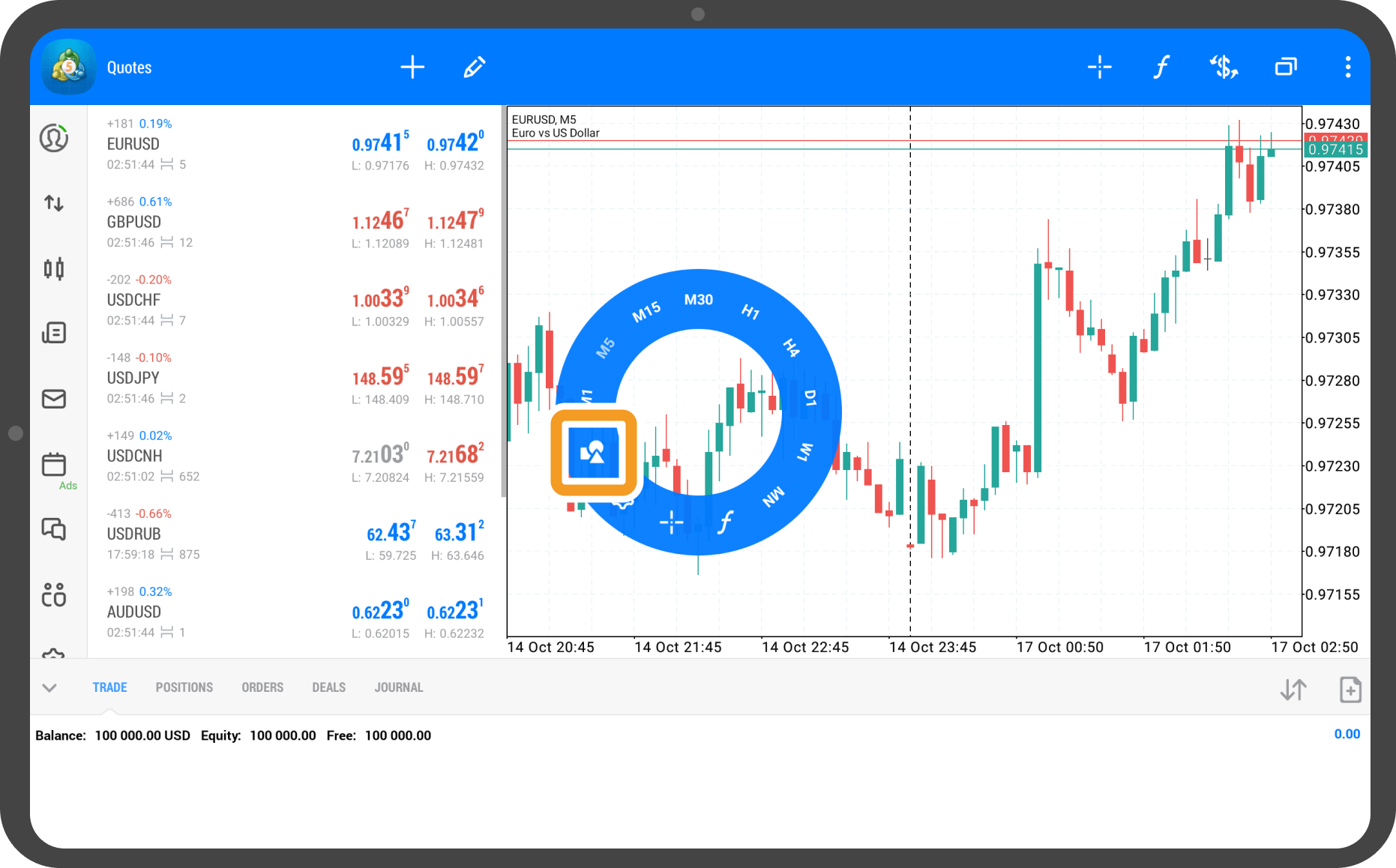Screen dimensions: 1396x868
Task: Switch to the POSITIONS tab
Action: [x=184, y=687]
